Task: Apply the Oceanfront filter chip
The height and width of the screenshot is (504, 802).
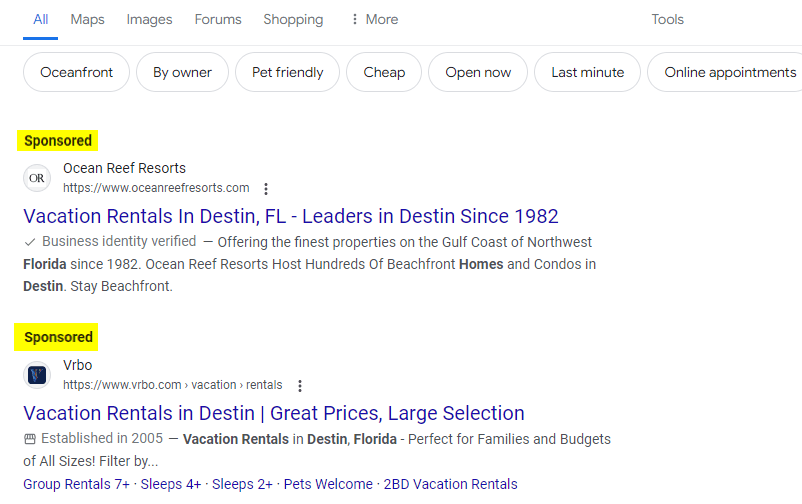Action: click(x=76, y=72)
